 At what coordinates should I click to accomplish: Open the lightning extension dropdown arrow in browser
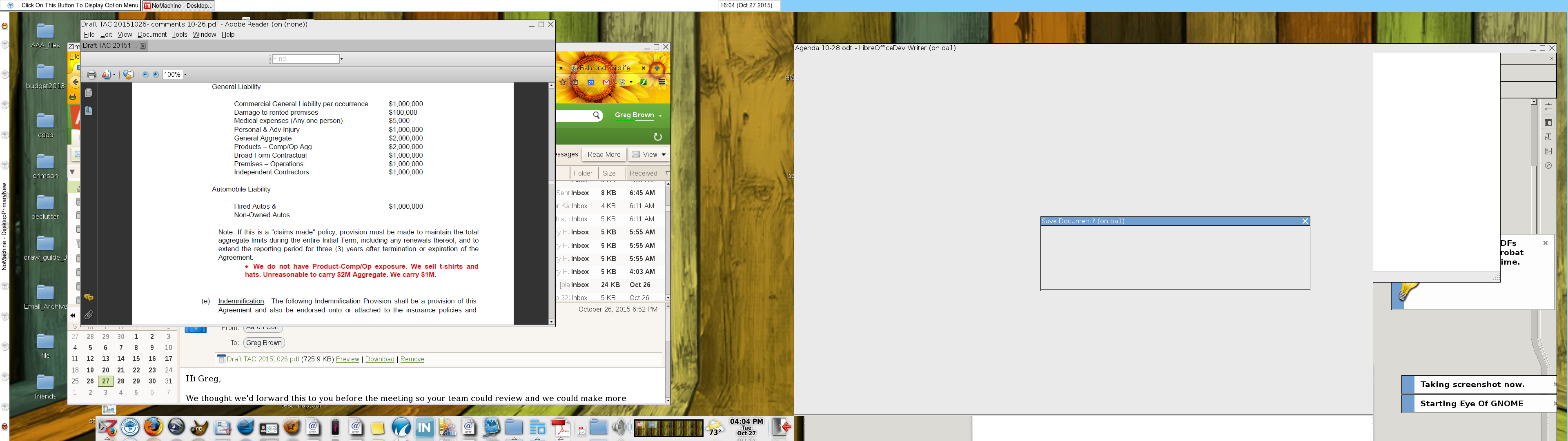pyautogui.click(x=631, y=82)
